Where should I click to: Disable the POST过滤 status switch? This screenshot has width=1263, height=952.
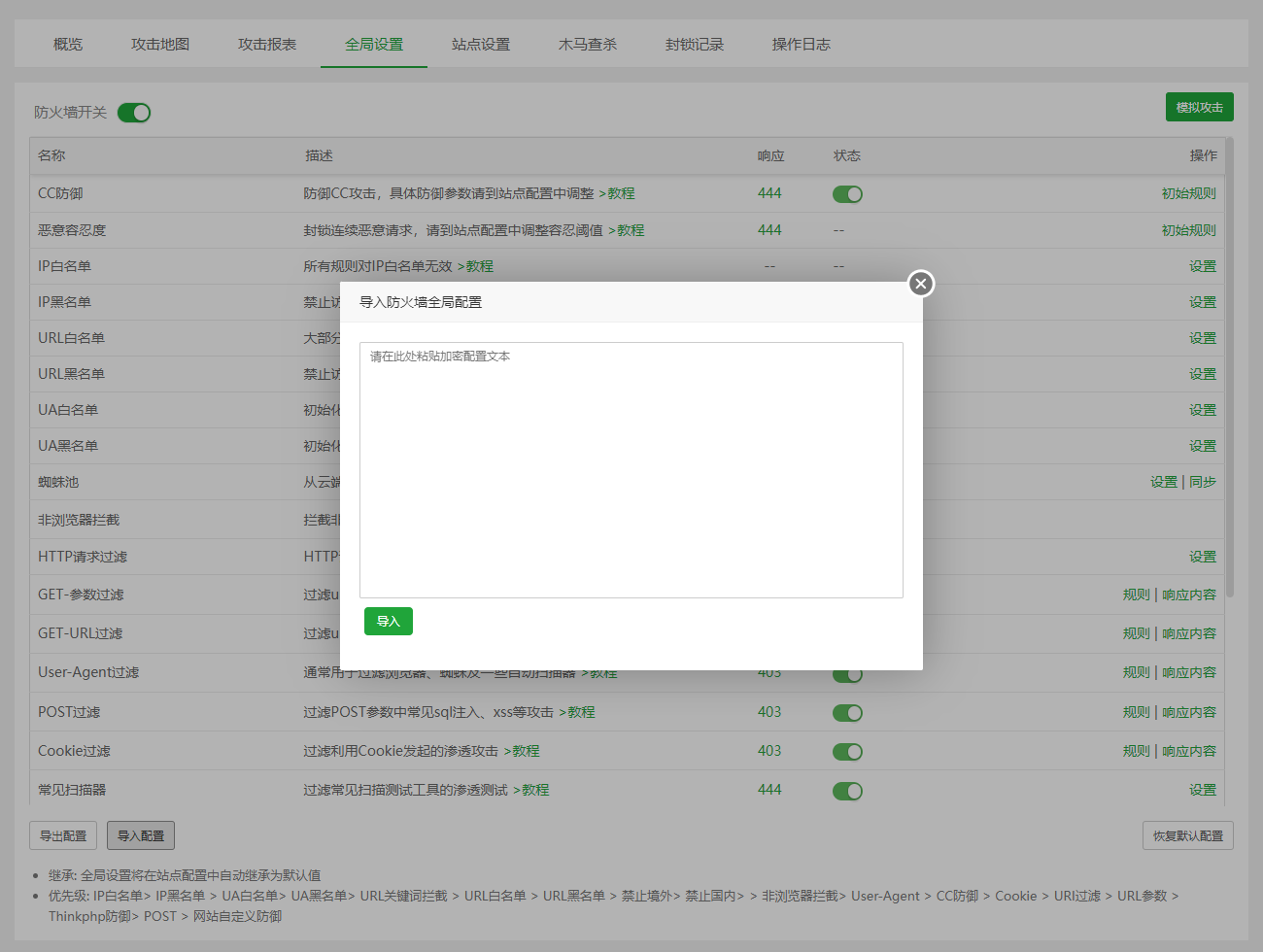click(847, 713)
